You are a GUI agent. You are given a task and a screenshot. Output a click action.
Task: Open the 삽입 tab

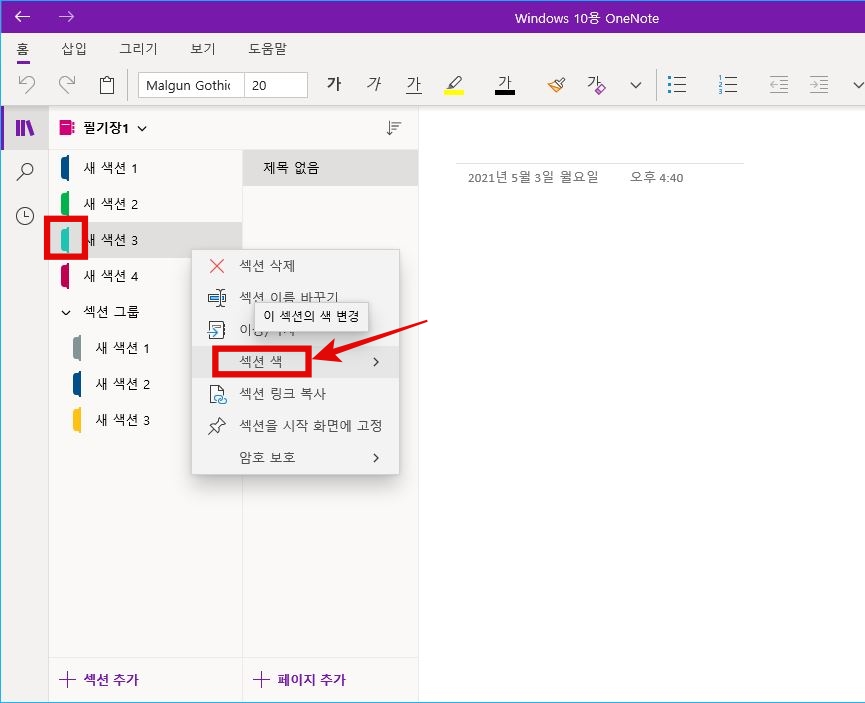[74, 49]
